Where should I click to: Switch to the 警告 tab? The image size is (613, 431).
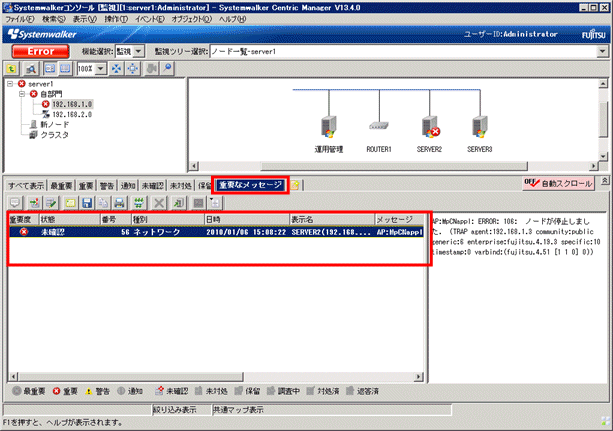(x=107, y=185)
